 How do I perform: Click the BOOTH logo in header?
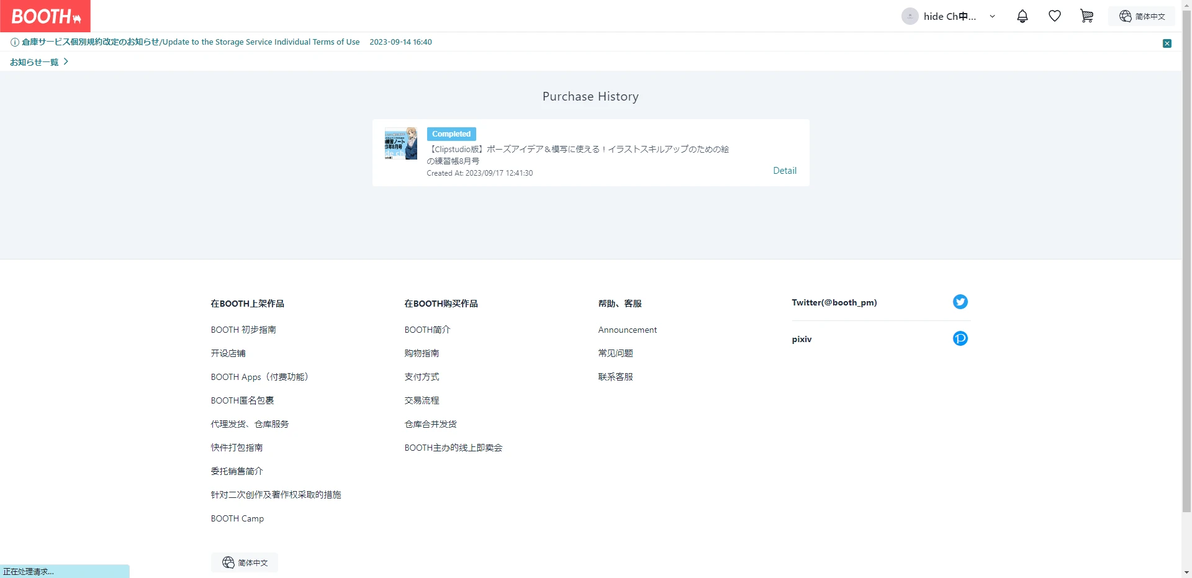46,16
